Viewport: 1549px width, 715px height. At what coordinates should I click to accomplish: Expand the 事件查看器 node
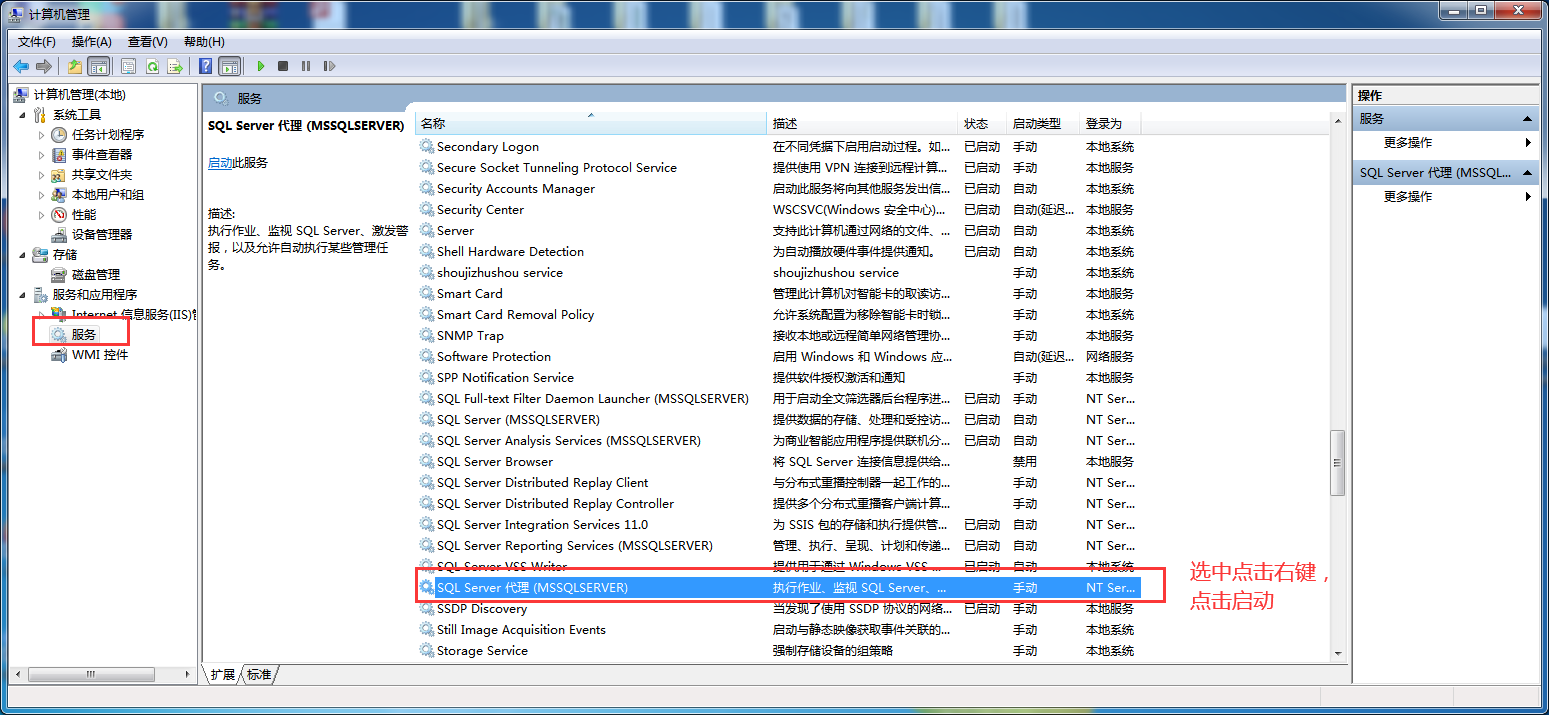pos(41,154)
